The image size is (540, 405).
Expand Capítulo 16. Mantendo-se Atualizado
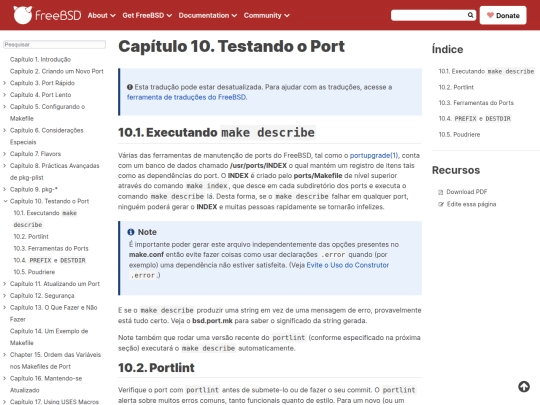coord(4,378)
